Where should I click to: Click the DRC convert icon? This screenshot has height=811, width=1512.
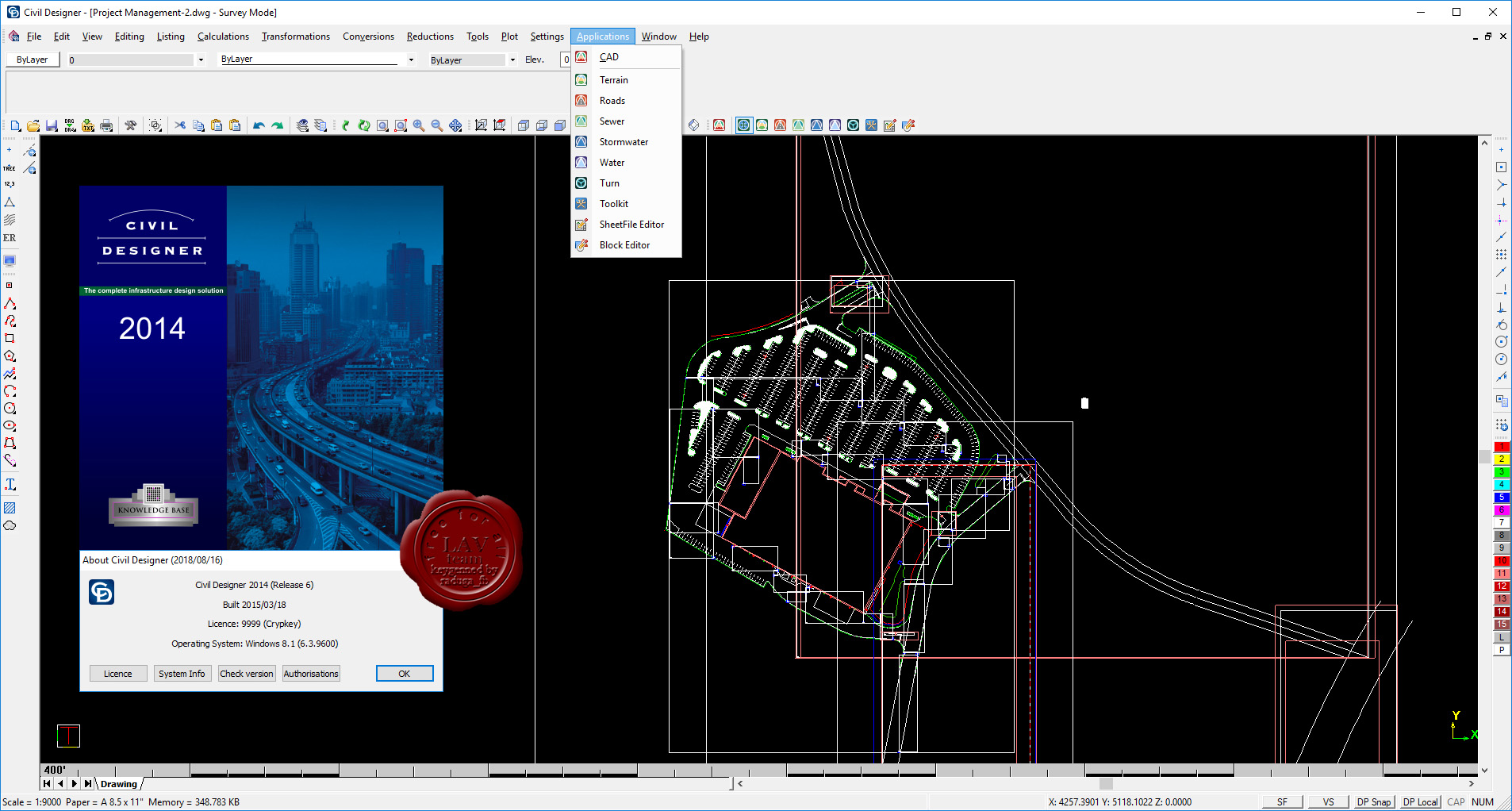pos(70,125)
